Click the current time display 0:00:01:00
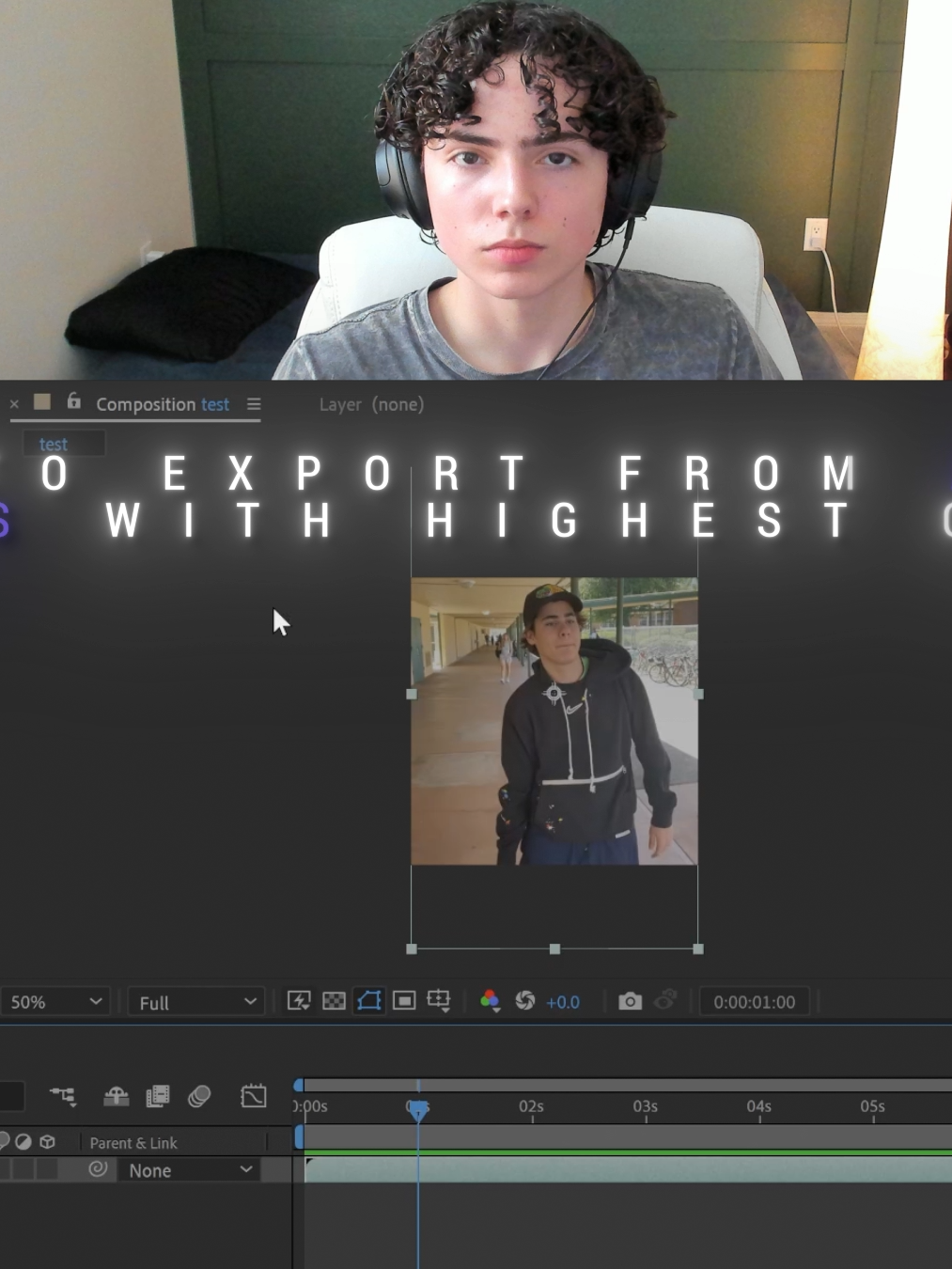952x1269 pixels. pyautogui.click(x=754, y=1001)
